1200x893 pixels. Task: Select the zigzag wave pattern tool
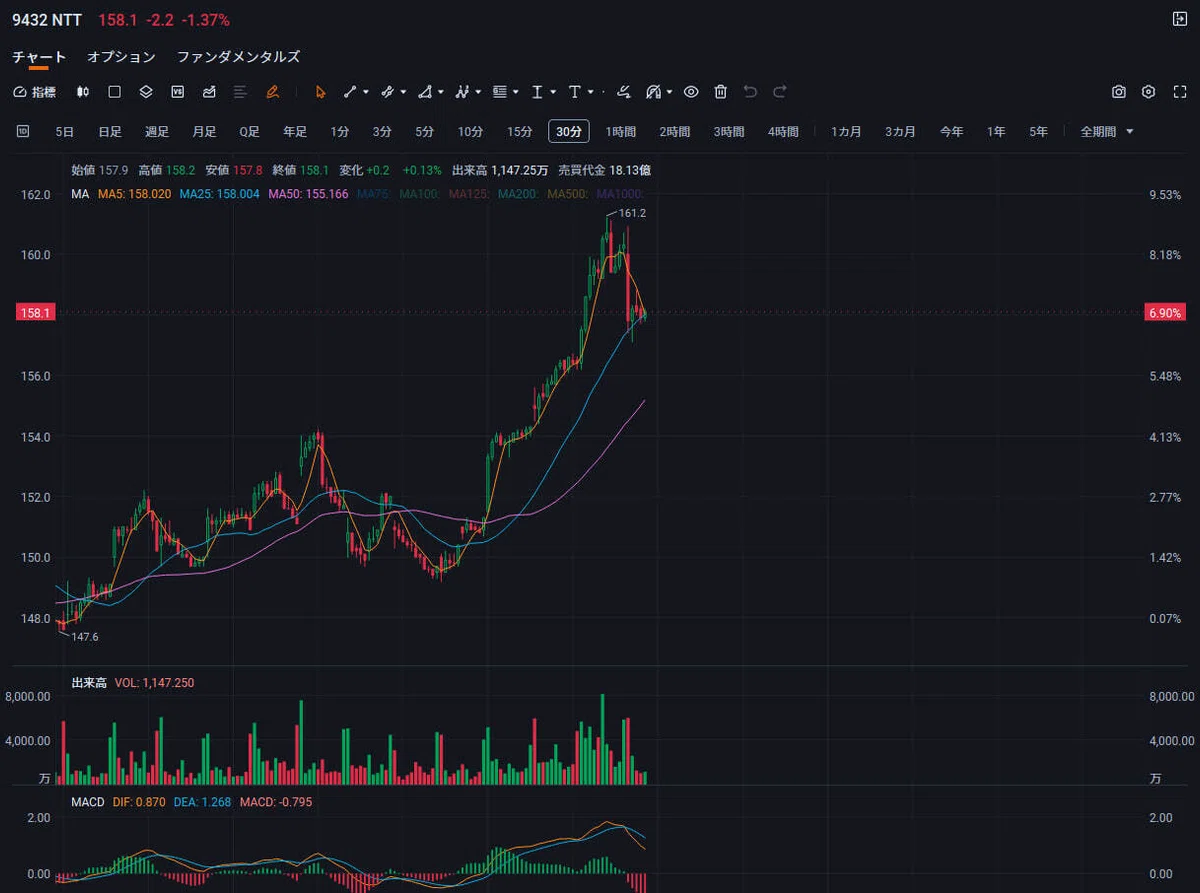click(x=462, y=92)
